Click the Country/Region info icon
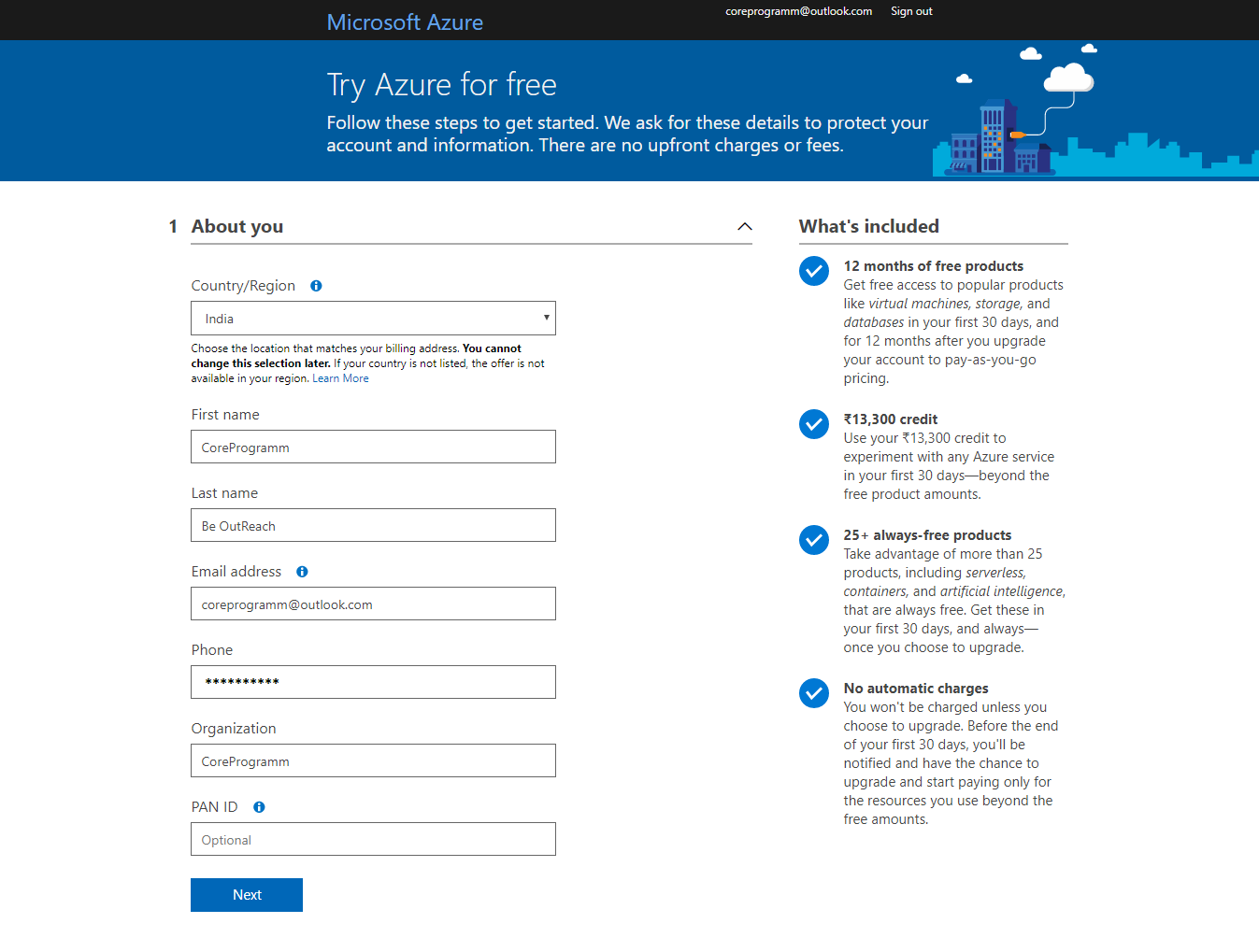 tap(316, 286)
